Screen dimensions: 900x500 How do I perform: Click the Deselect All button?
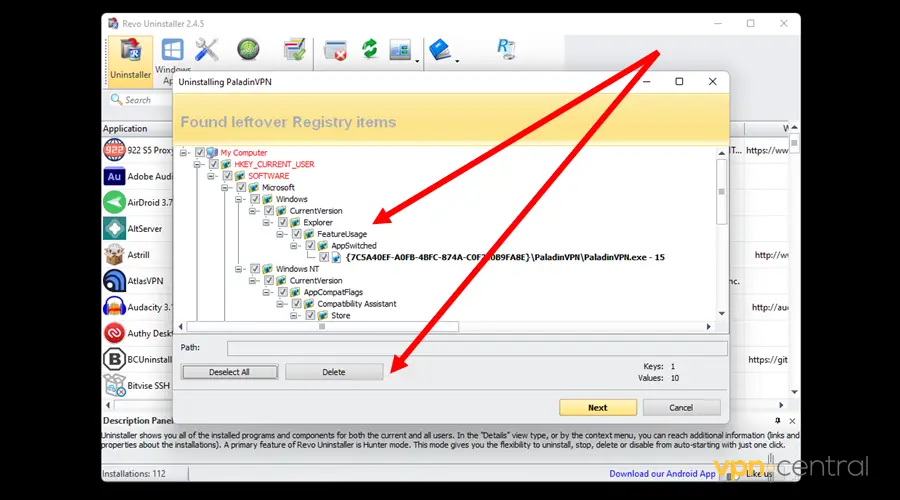coord(230,372)
